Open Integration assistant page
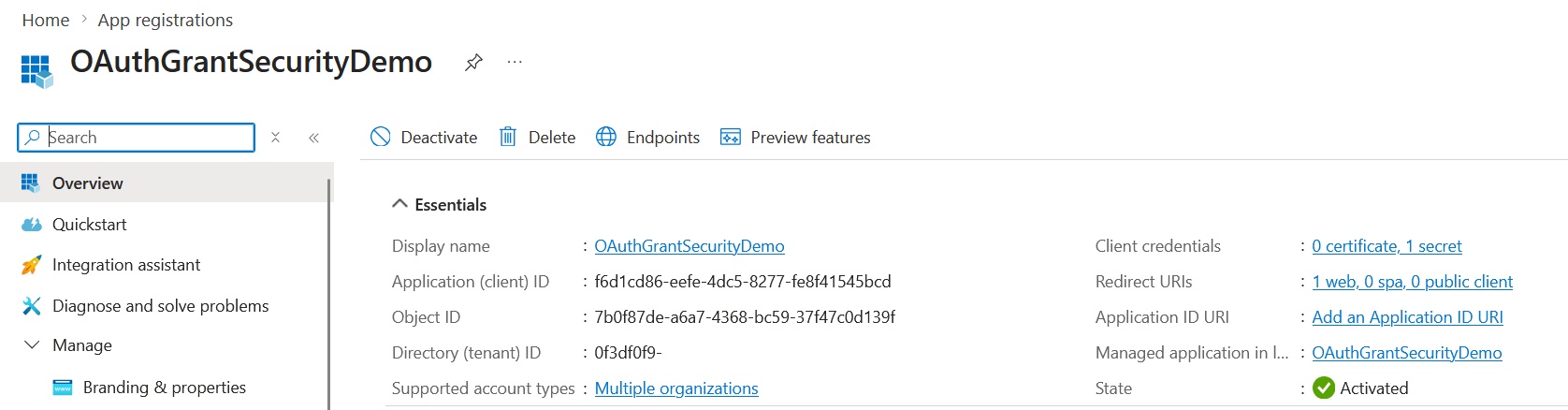The width and height of the screenshot is (1568, 410). 126,265
